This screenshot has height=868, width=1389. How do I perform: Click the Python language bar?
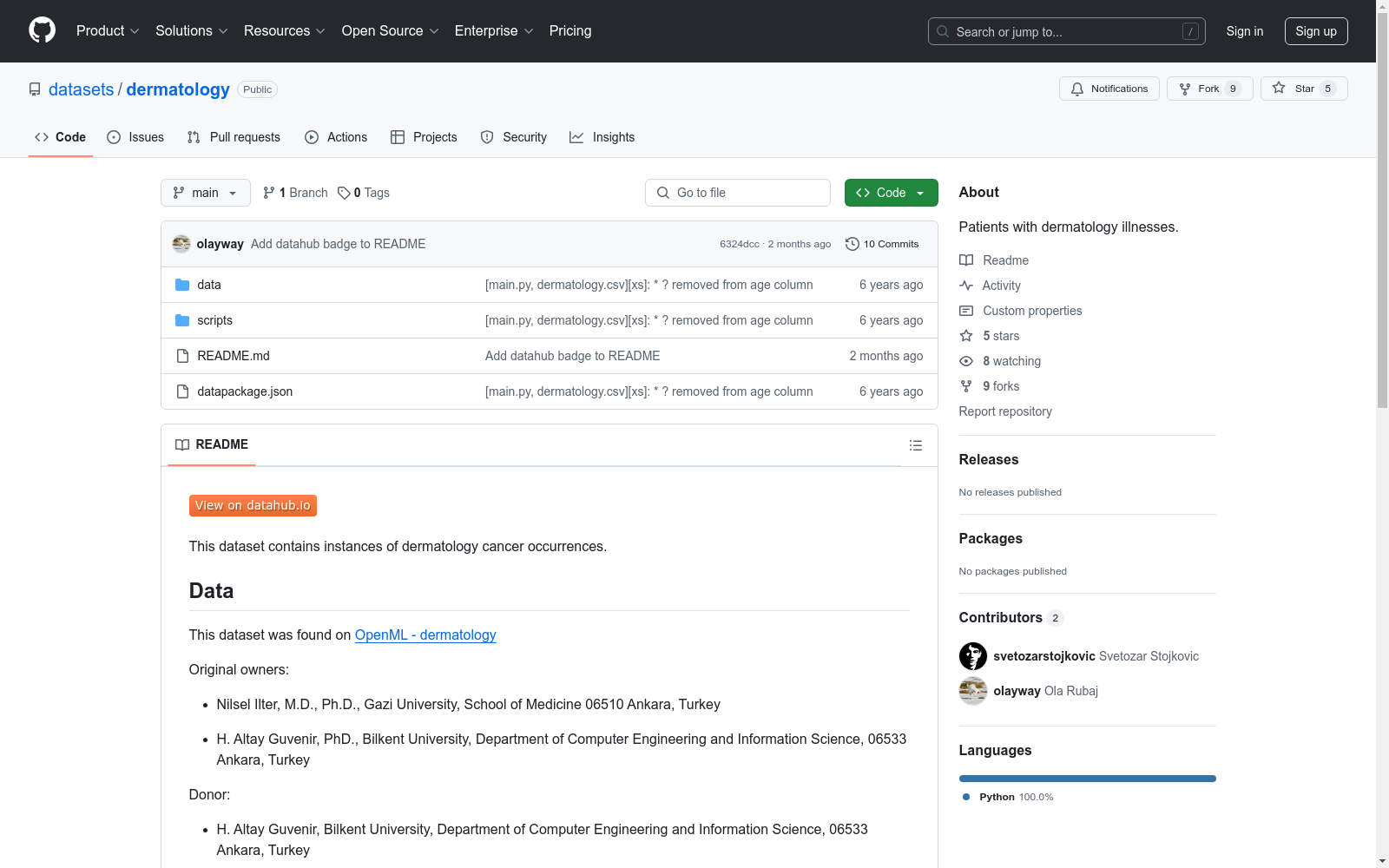point(1088,779)
